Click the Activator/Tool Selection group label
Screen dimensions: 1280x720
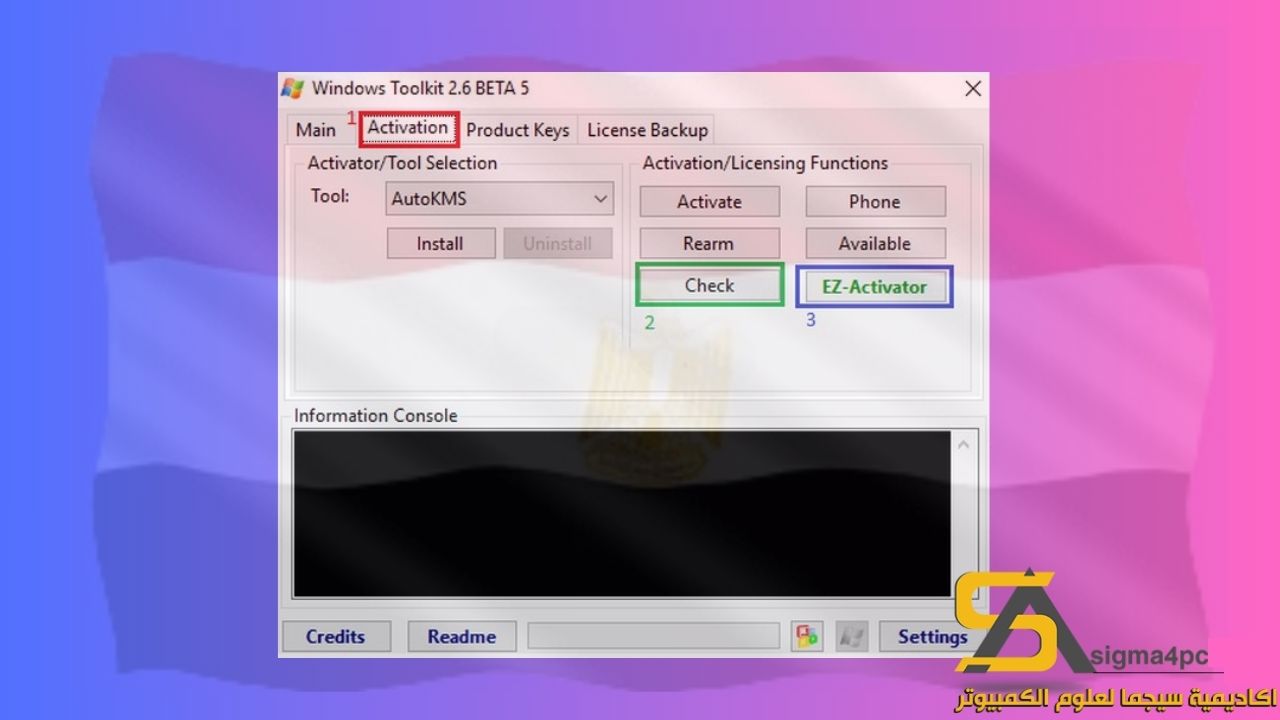pyautogui.click(x=402, y=163)
